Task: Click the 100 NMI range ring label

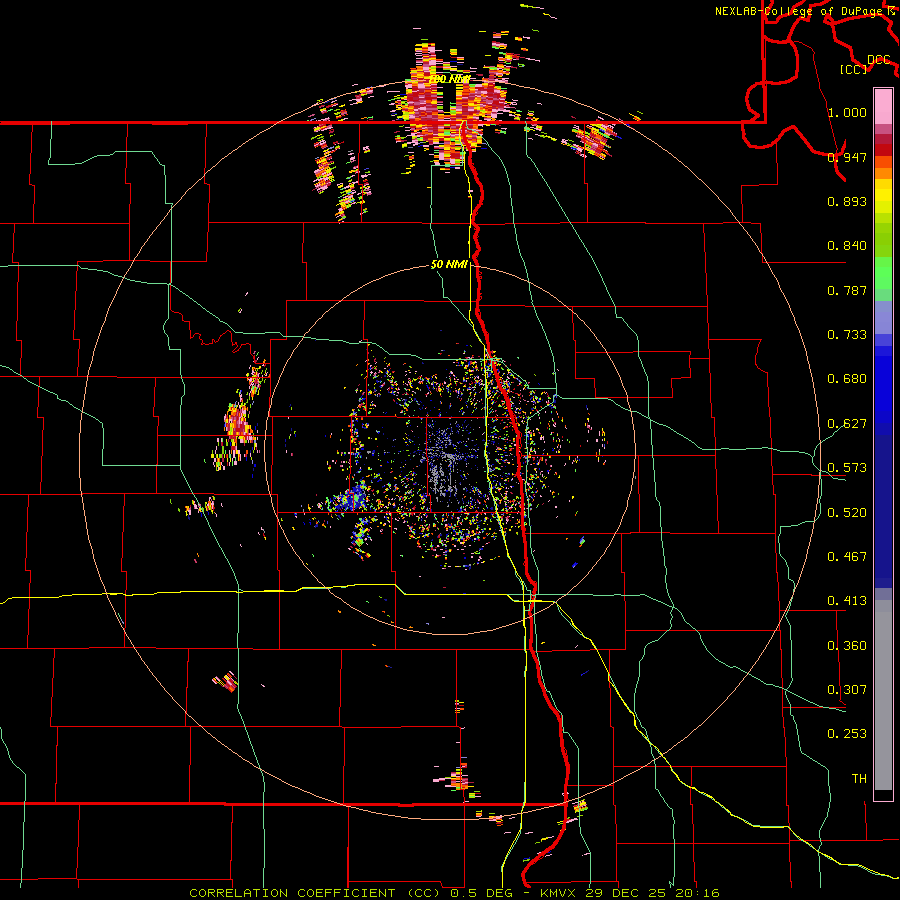Action: pyautogui.click(x=450, y=79)
